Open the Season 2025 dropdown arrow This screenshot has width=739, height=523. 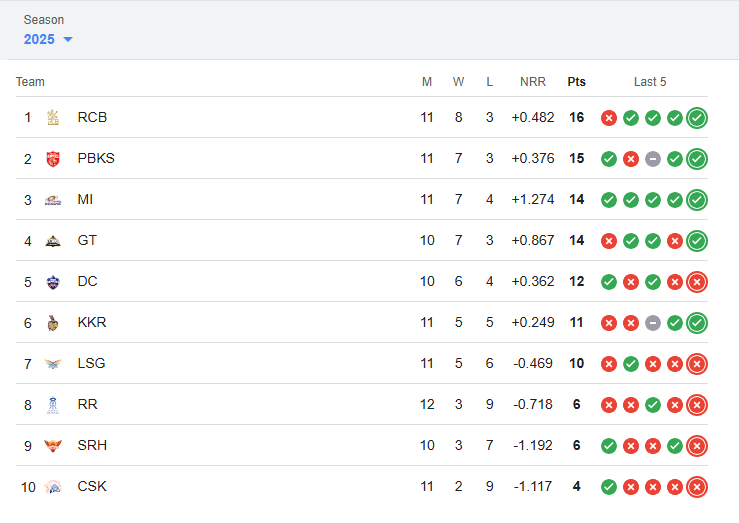[x=68, y=39]
